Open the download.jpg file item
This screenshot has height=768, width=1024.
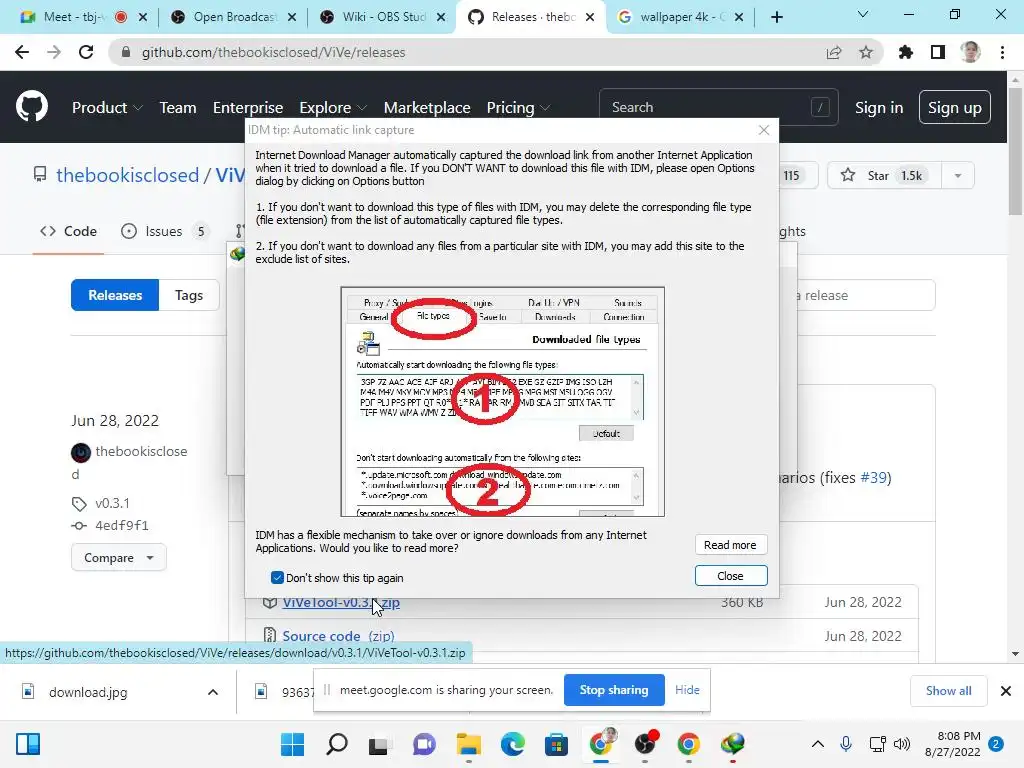pos(88,692)
